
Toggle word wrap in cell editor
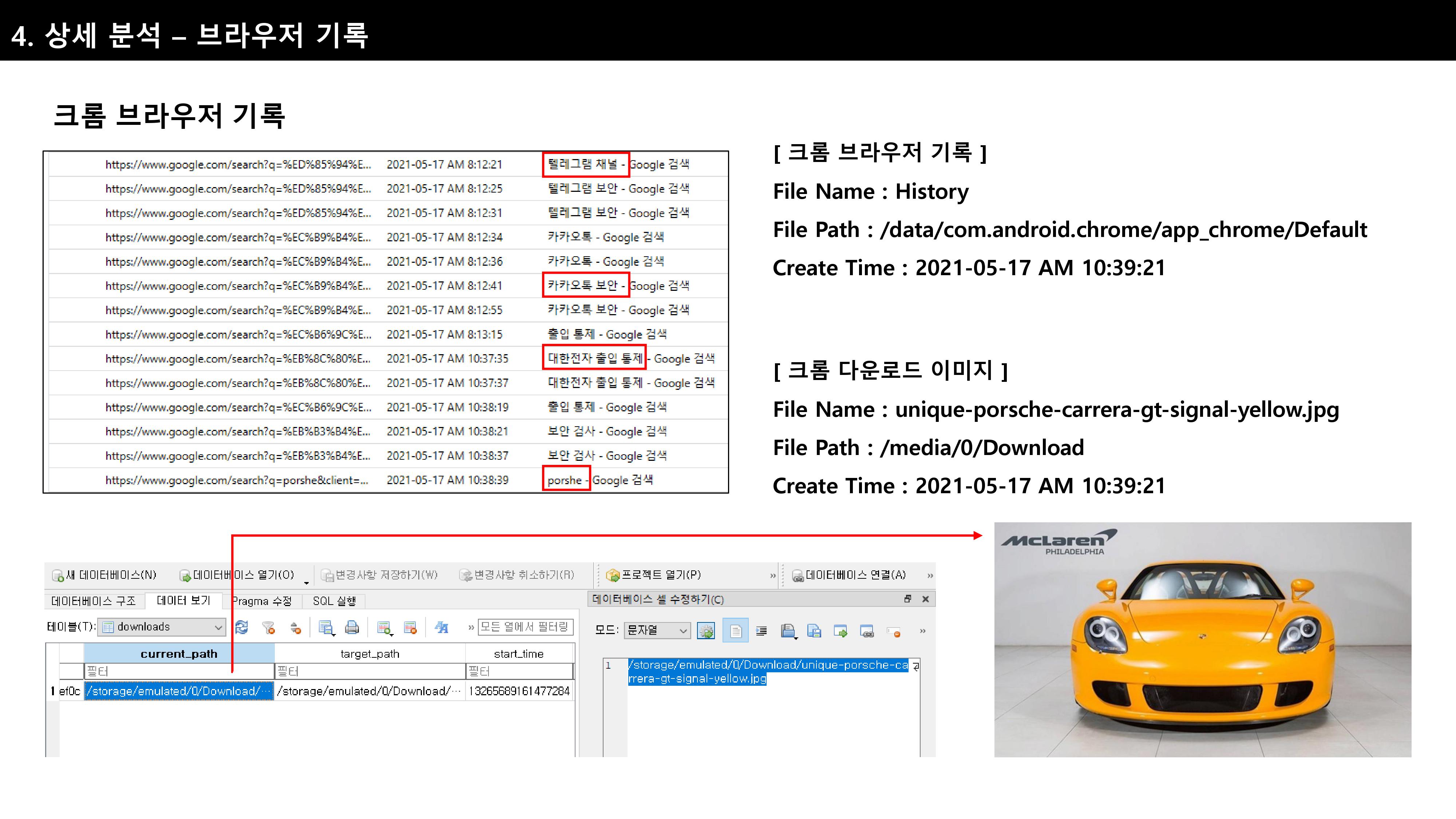[x=761, y=631]
